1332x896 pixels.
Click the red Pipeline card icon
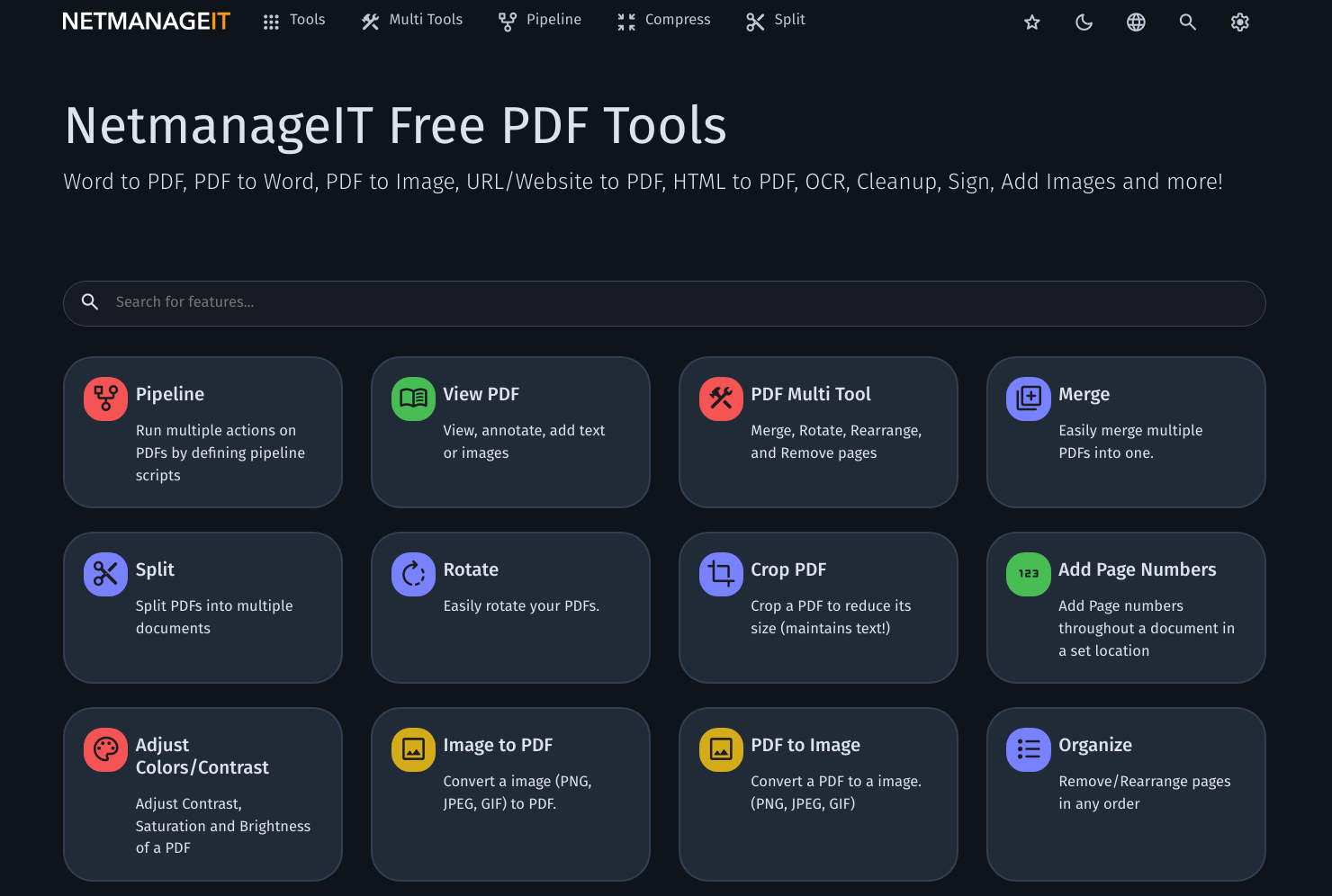105,399
